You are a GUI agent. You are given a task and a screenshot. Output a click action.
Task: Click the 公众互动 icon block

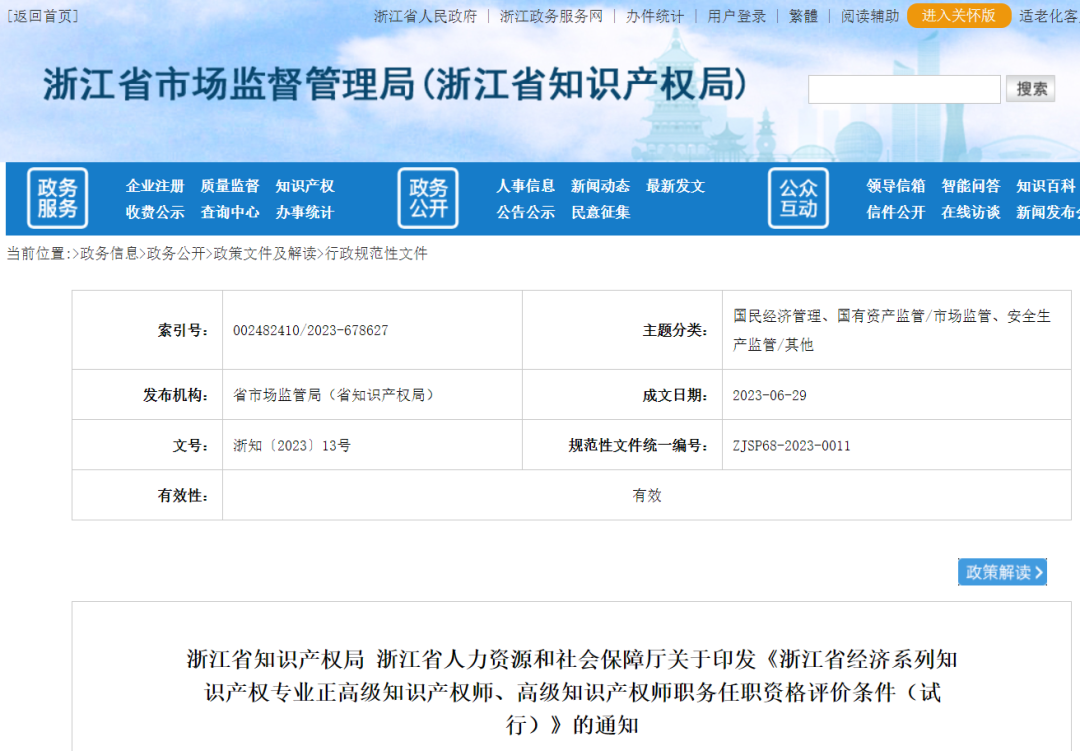798,198
